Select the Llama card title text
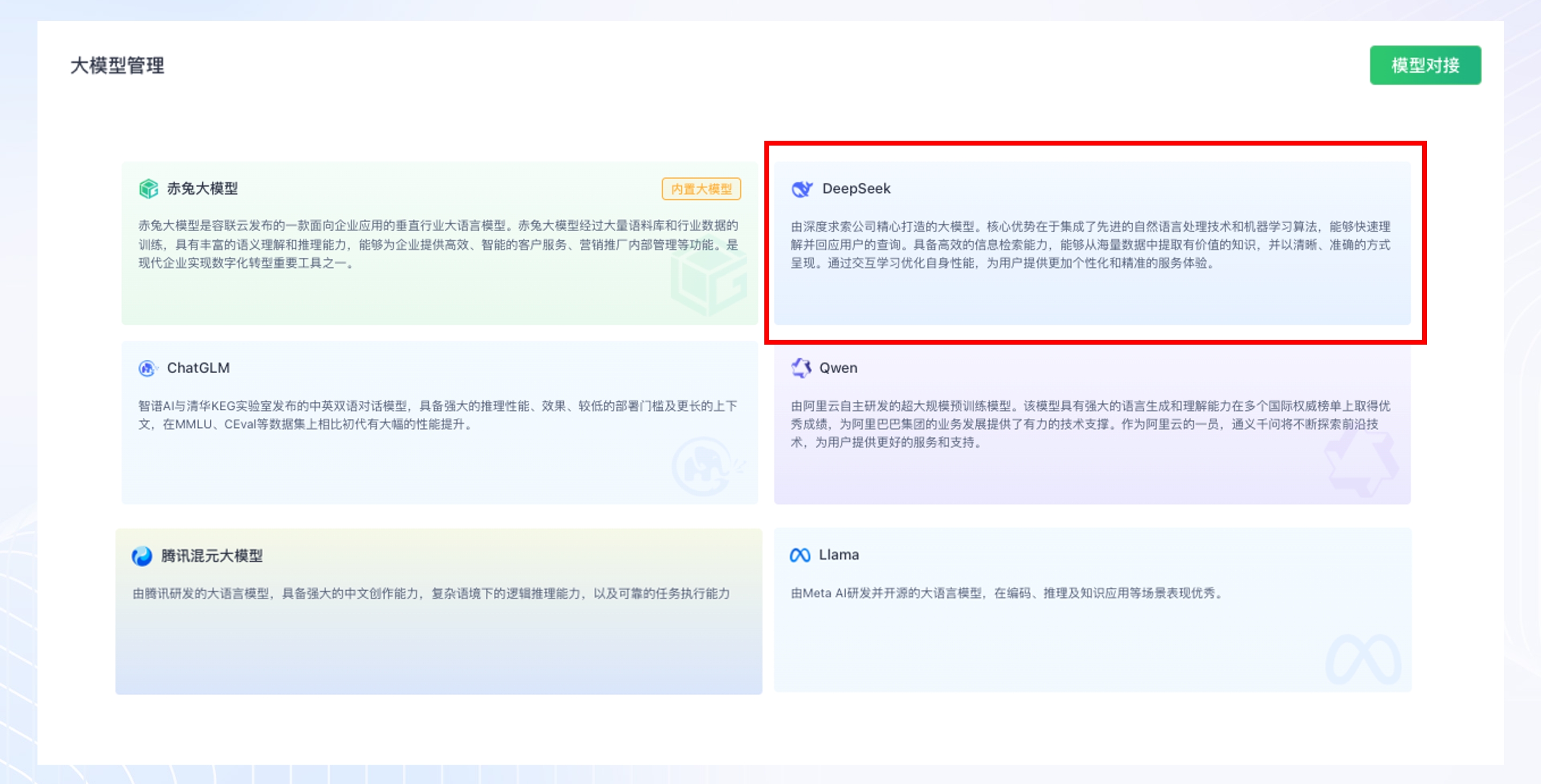The width and height of the screenshot is (1541, 784). point(838,555)
